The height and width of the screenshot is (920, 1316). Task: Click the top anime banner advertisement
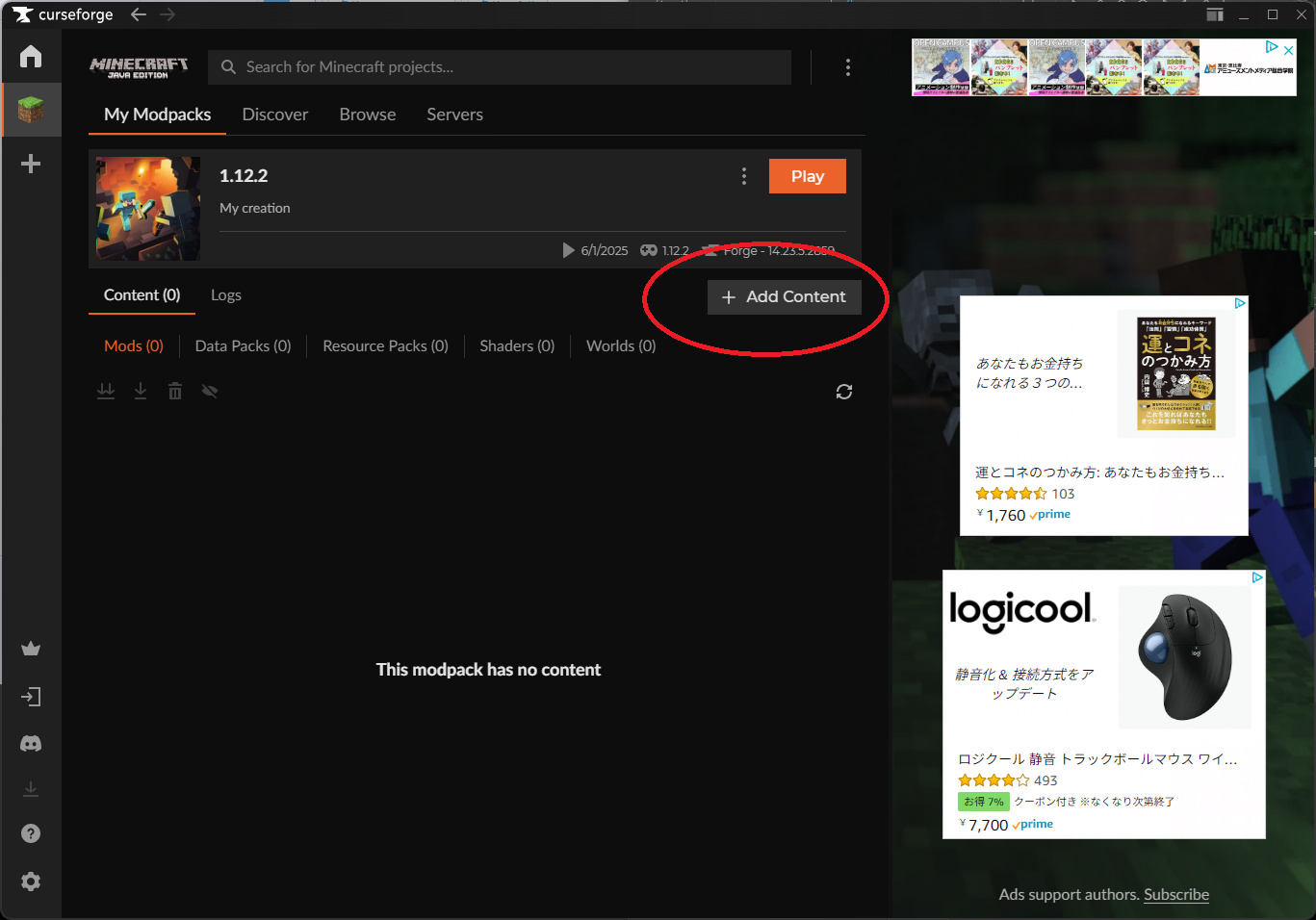(x=1104, y=67)
